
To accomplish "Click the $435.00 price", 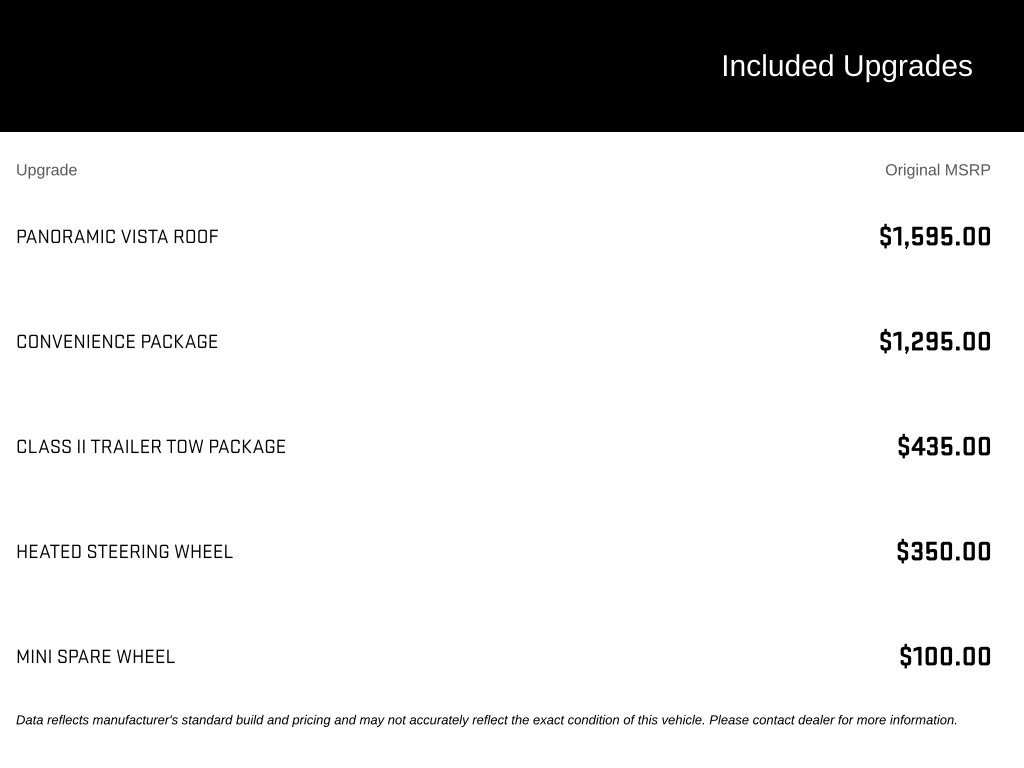I will pos(944,447).
